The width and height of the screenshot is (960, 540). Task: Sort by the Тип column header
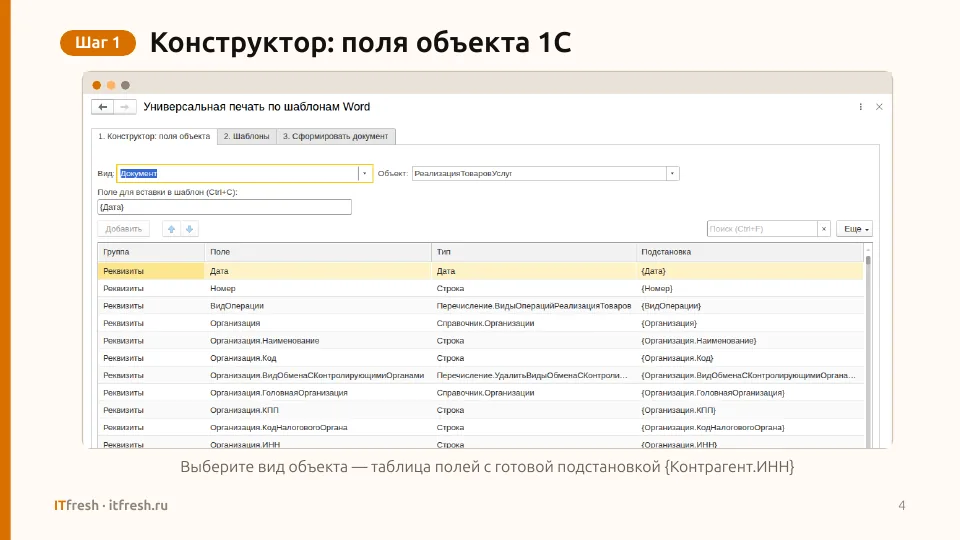point(534,252)
